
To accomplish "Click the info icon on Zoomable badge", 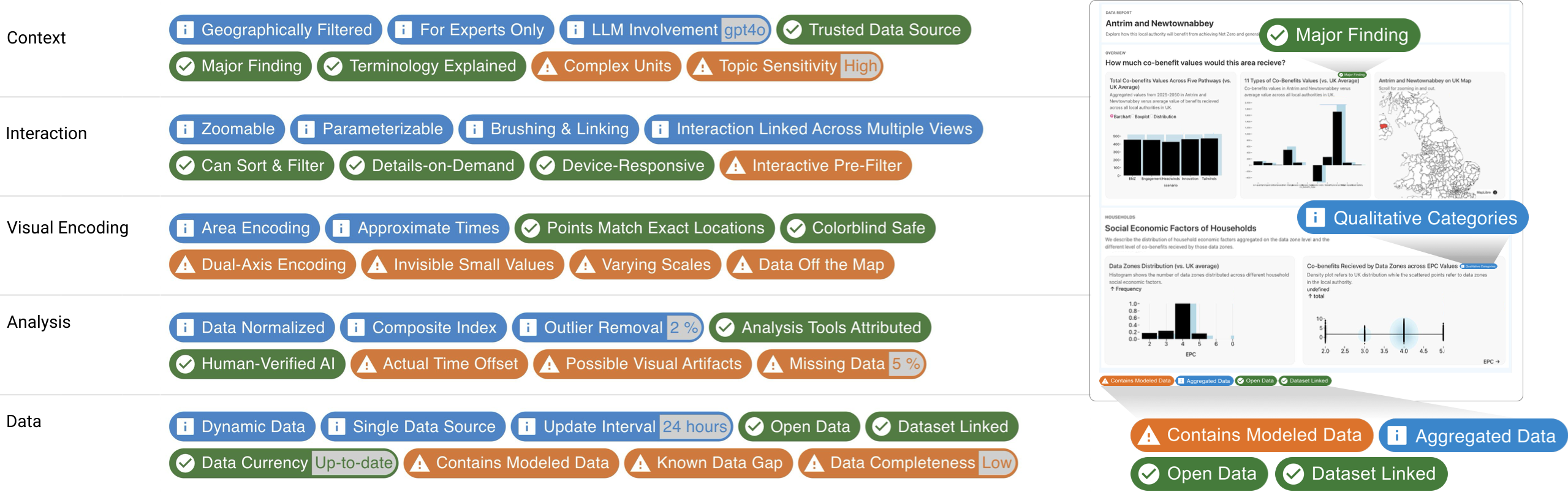I will pos(185,129).
